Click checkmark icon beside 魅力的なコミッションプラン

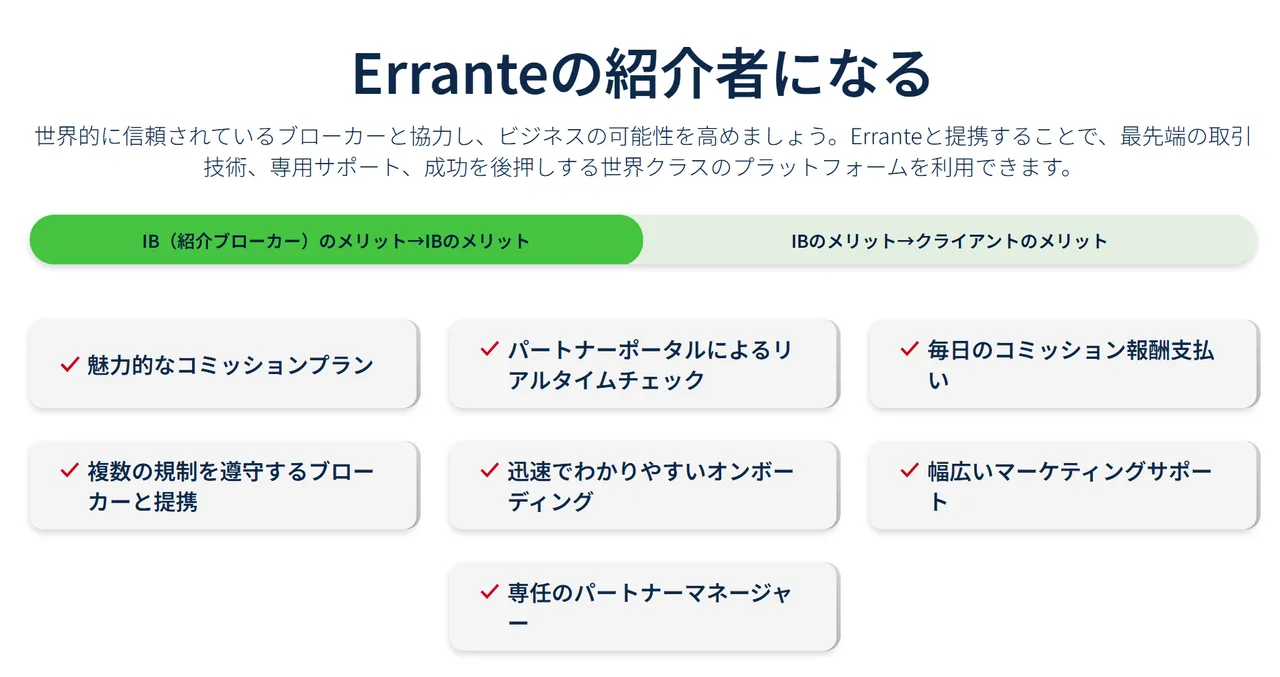69,364
